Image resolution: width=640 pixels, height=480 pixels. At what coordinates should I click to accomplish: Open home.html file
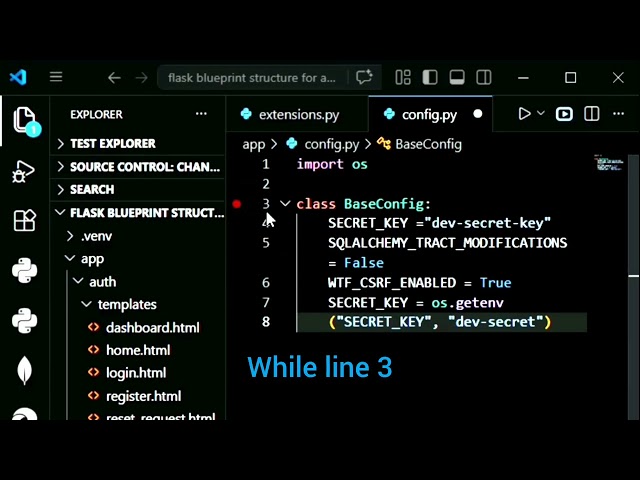[x=138, y=350]
